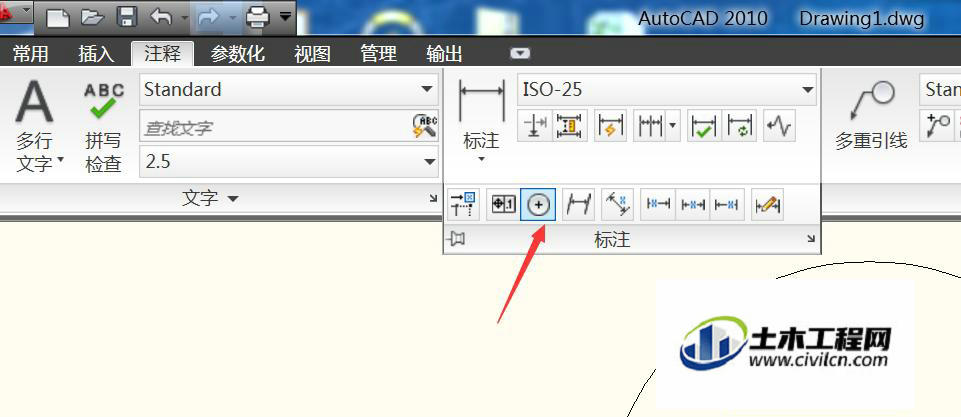Save the drawing with floppy icon
This screenshot has height=417, width=961.
pyautogui.click(x=127, y=17)
